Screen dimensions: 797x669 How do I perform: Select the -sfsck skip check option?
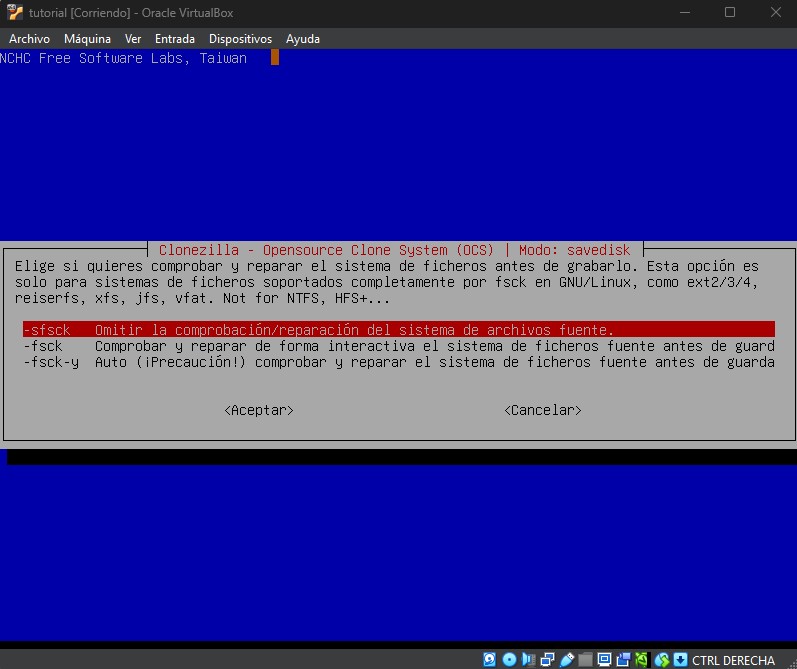(x=399, y=329)
